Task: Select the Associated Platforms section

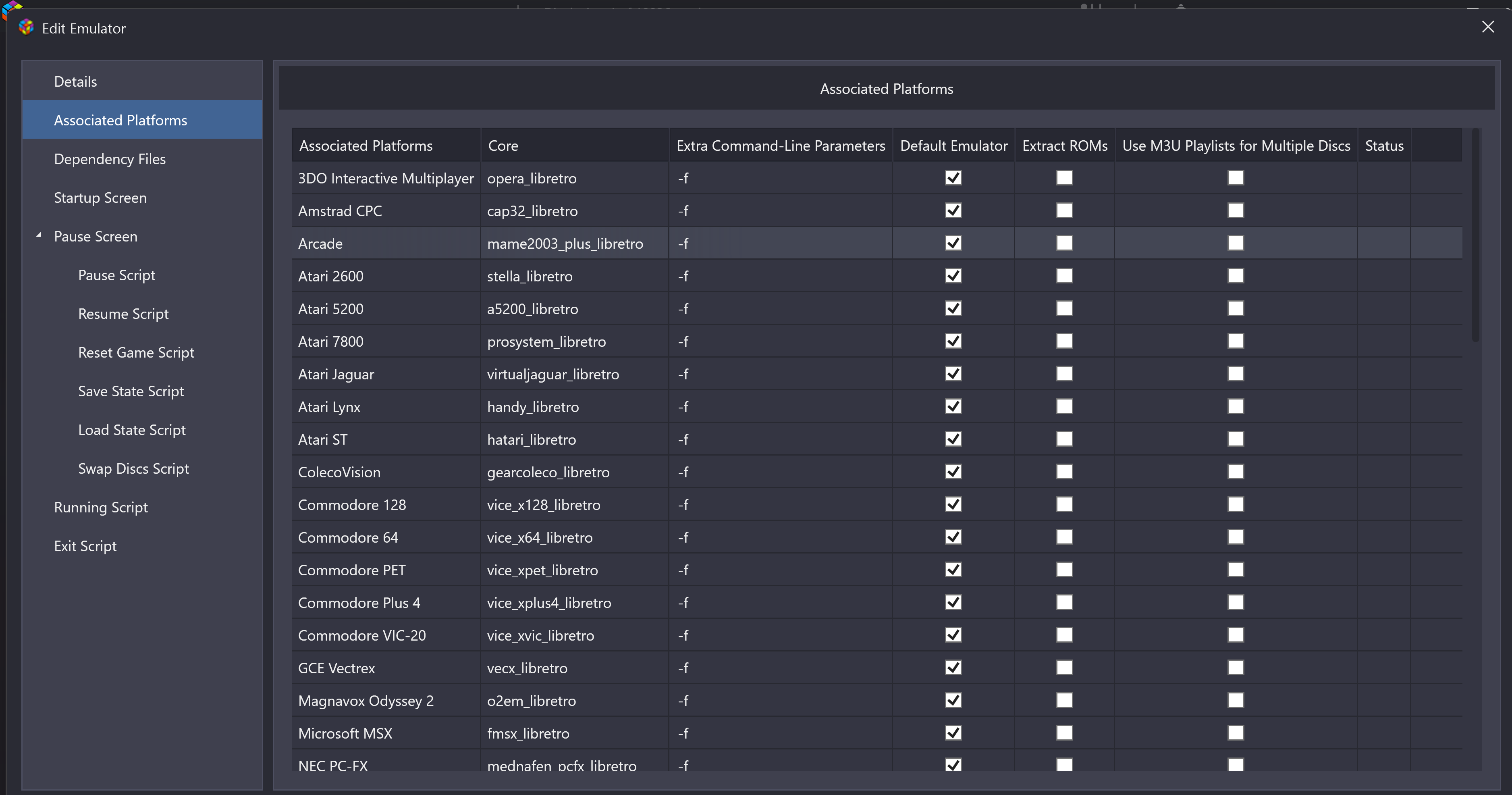Action: tap(142, 120)
